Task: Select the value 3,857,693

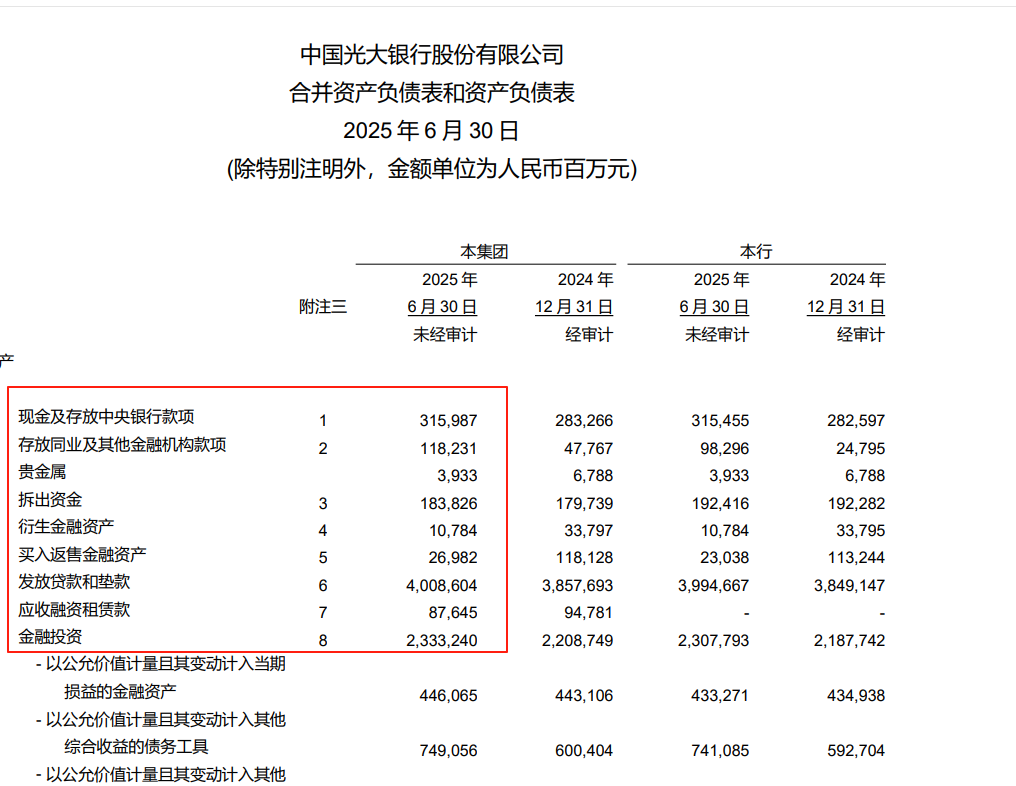Action: (577, 586)
